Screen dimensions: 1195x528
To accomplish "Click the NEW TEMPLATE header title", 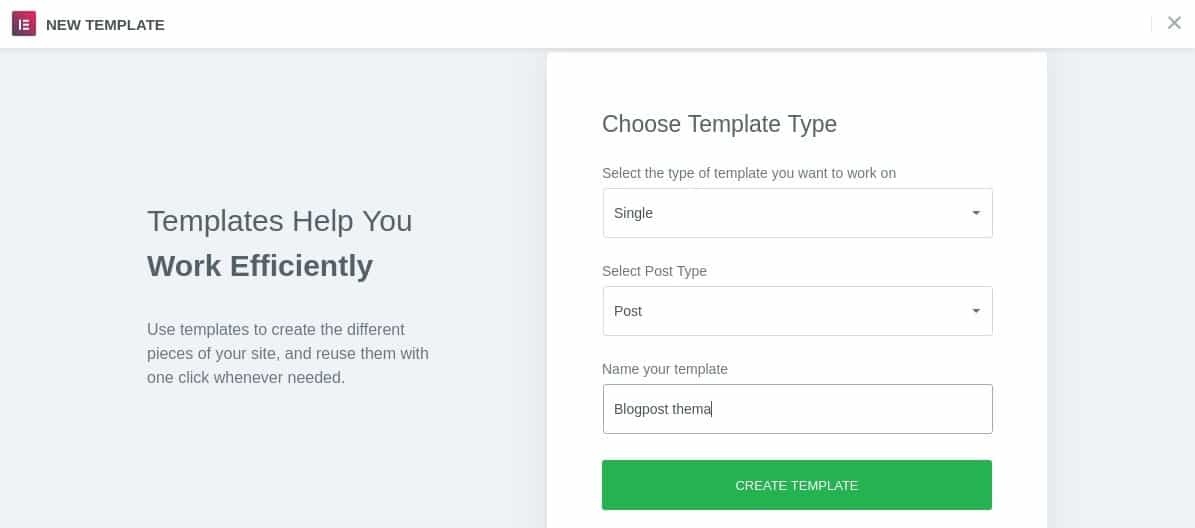I will 105,24.
